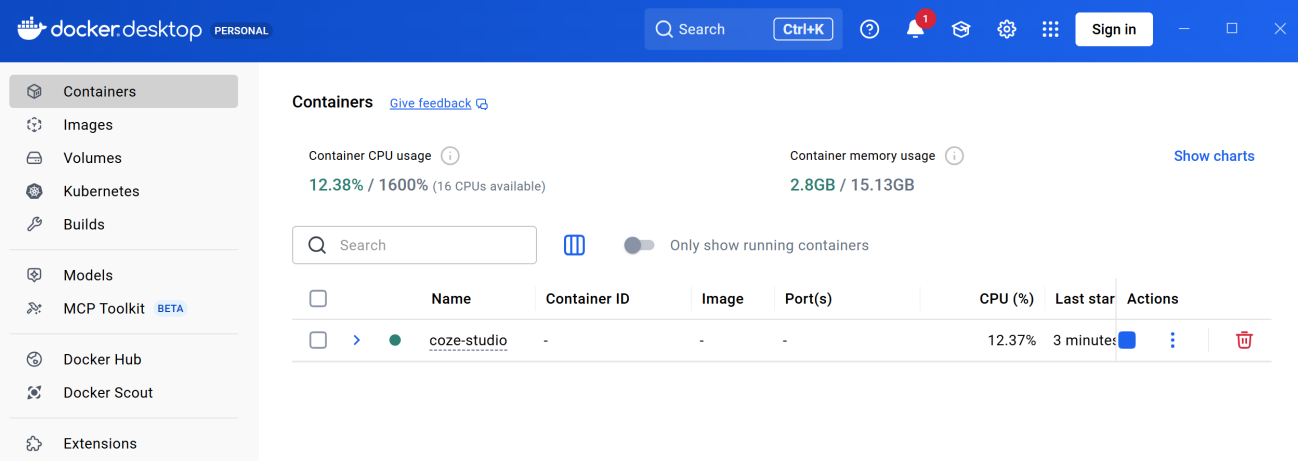
Task: Click the green running status dot for coze-studio
Action: coord(395,340)
